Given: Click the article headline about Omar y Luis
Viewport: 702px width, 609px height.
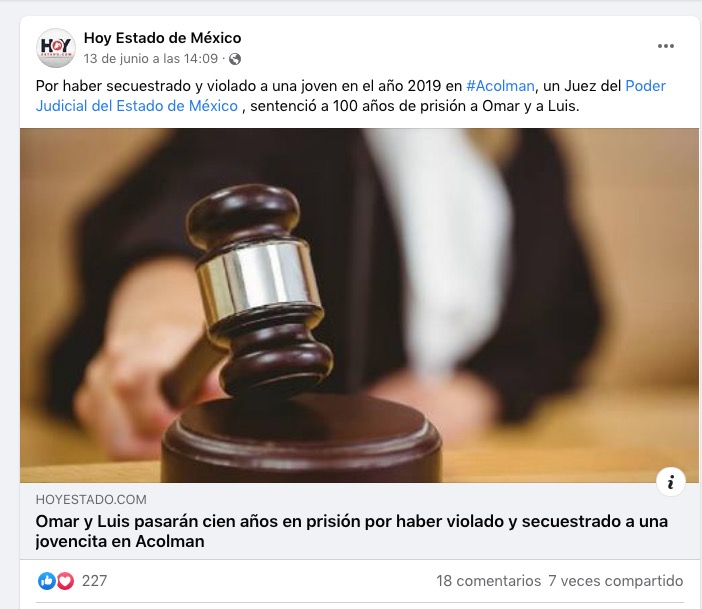Looking at the screenshot, I should [x=351, y=531].
